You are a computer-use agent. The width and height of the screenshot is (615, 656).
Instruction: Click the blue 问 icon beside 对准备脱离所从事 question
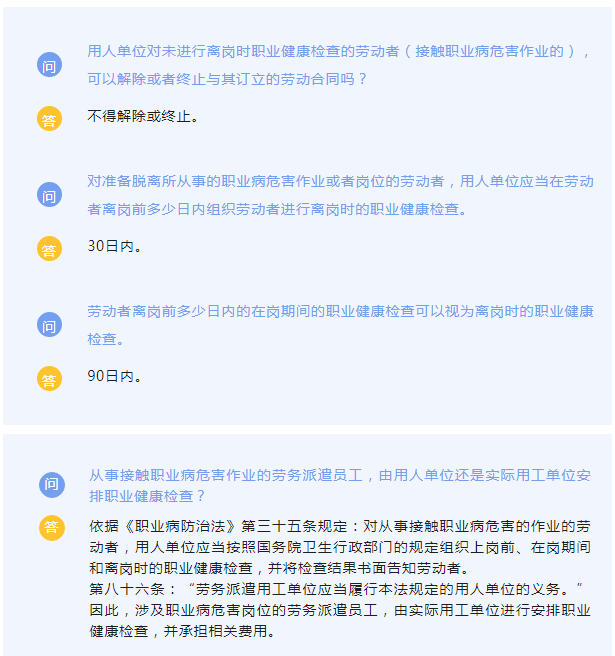click(49, 195)
